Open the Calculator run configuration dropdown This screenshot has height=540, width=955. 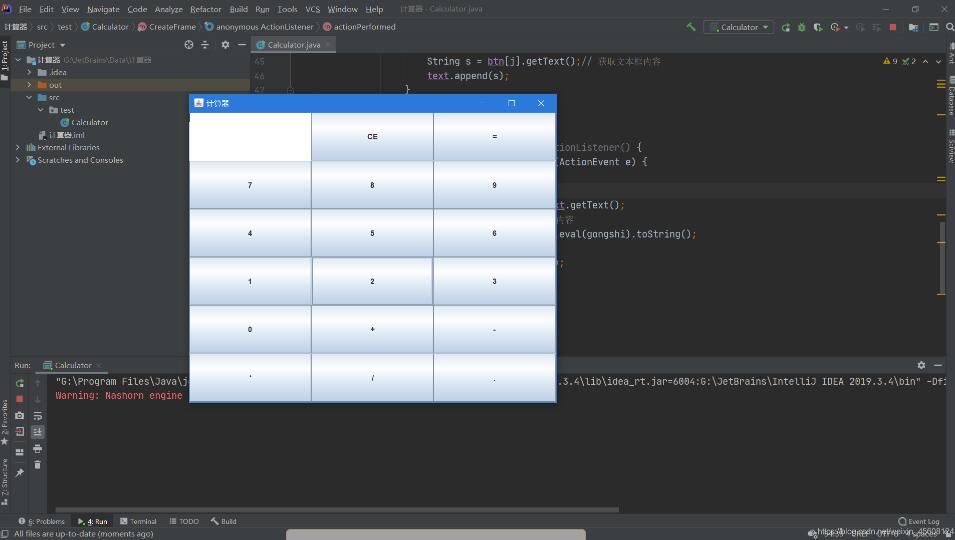tap(739, 27)
